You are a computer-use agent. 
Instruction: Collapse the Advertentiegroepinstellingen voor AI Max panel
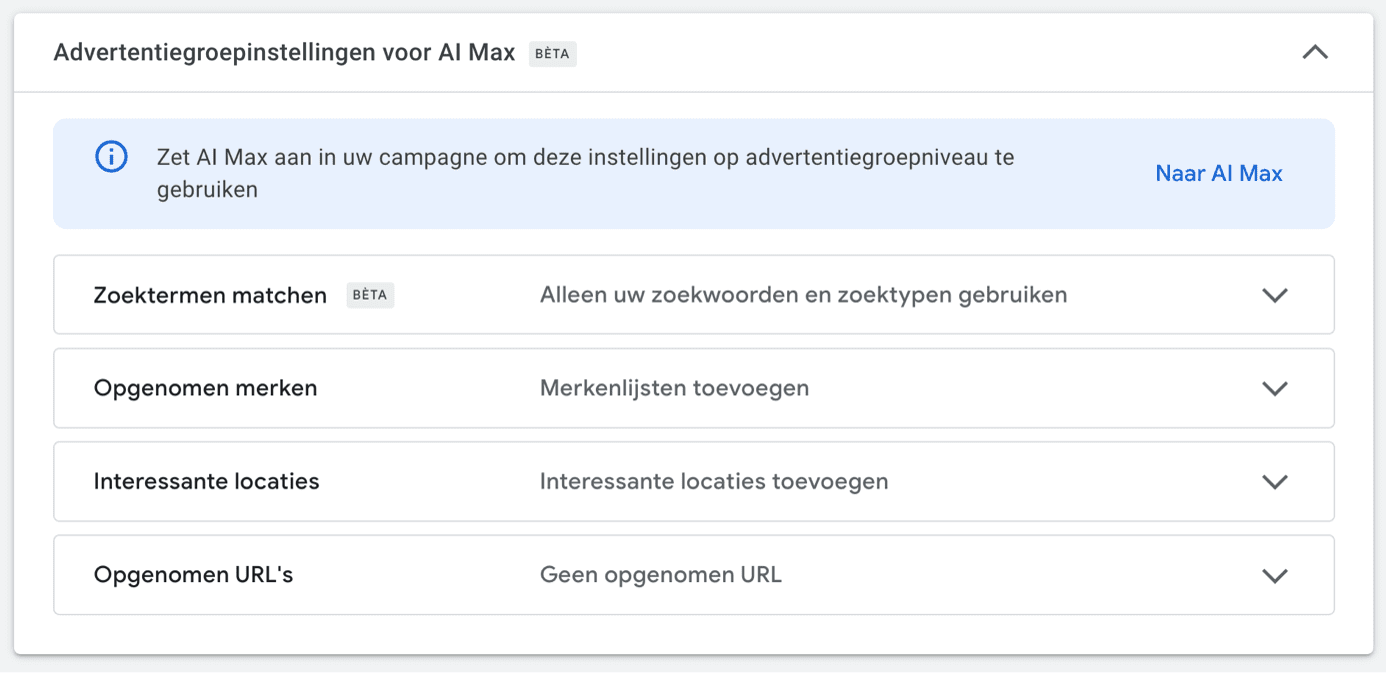click(1315, 52)
